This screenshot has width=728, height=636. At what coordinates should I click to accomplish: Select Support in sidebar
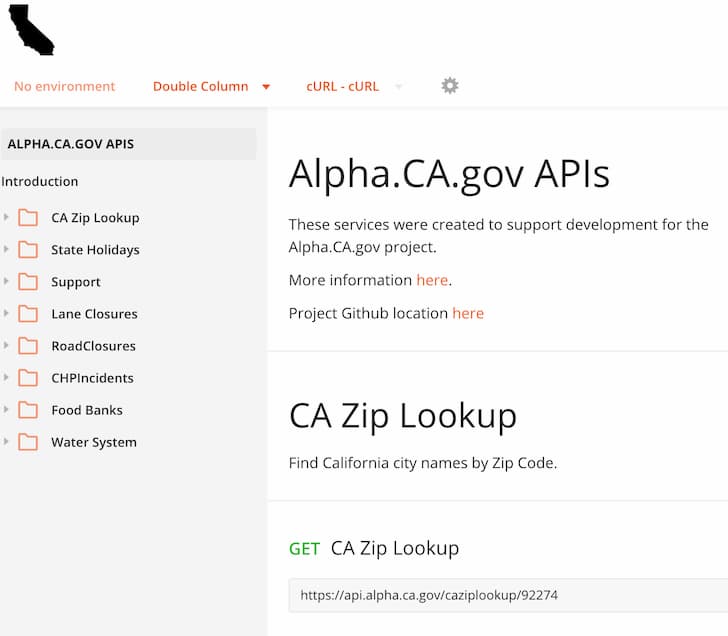(76, 282)
